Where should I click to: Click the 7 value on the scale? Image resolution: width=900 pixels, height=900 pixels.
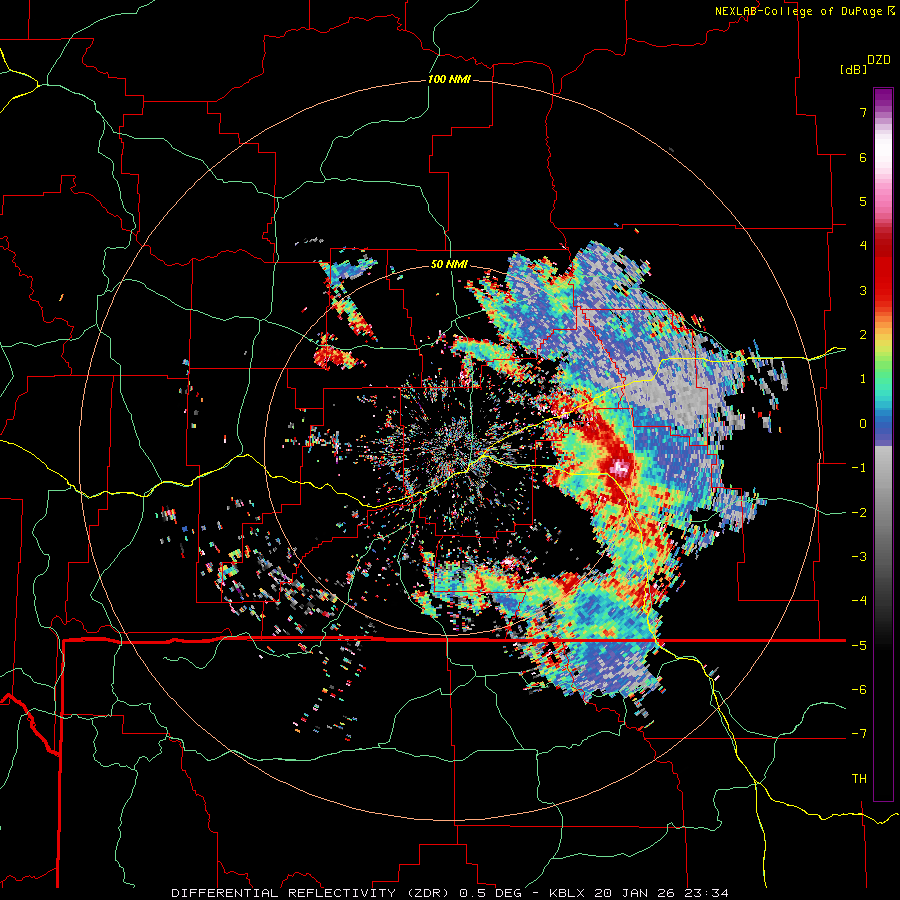[x=863, y=112]
